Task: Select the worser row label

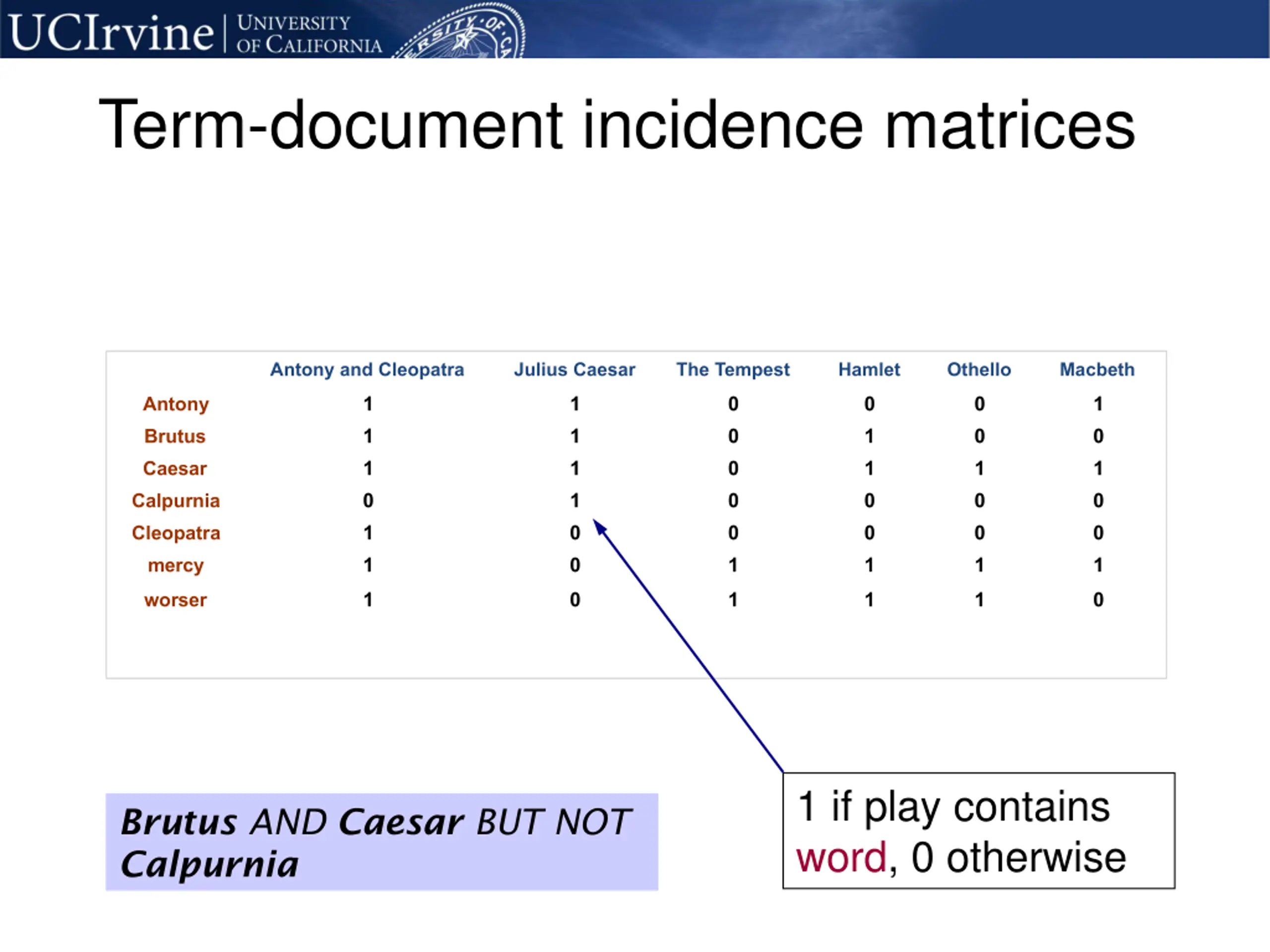Action: tap(175, 599)
